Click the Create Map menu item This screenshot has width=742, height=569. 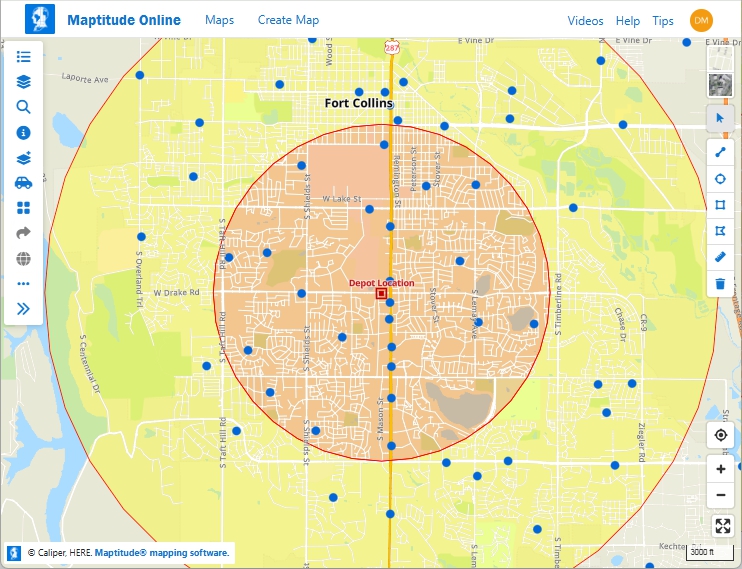[x=288, y=20]
